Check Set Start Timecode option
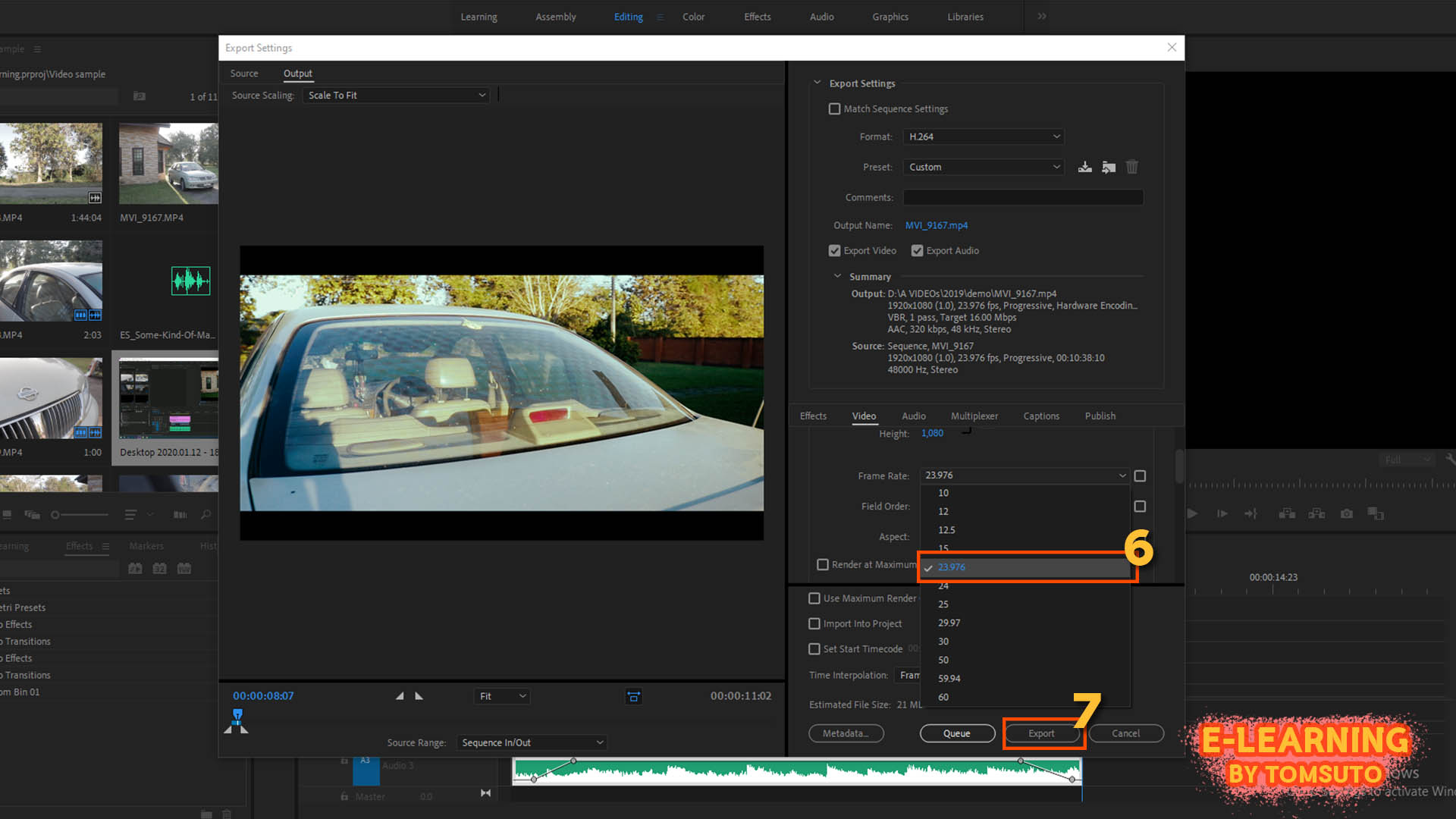 point(814,649)
